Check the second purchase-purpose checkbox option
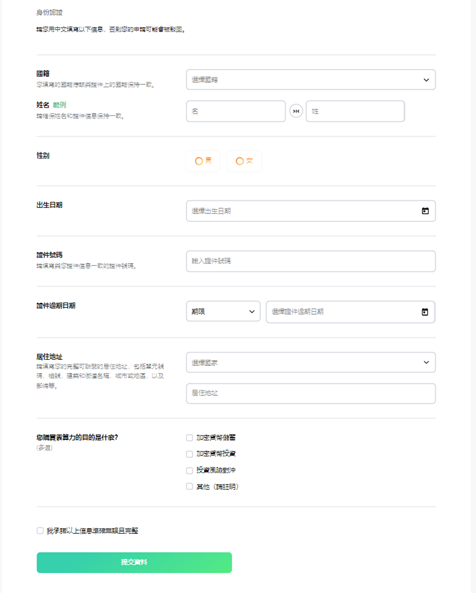The height and width of the screenshot is (593, 476). coord(189,454)
